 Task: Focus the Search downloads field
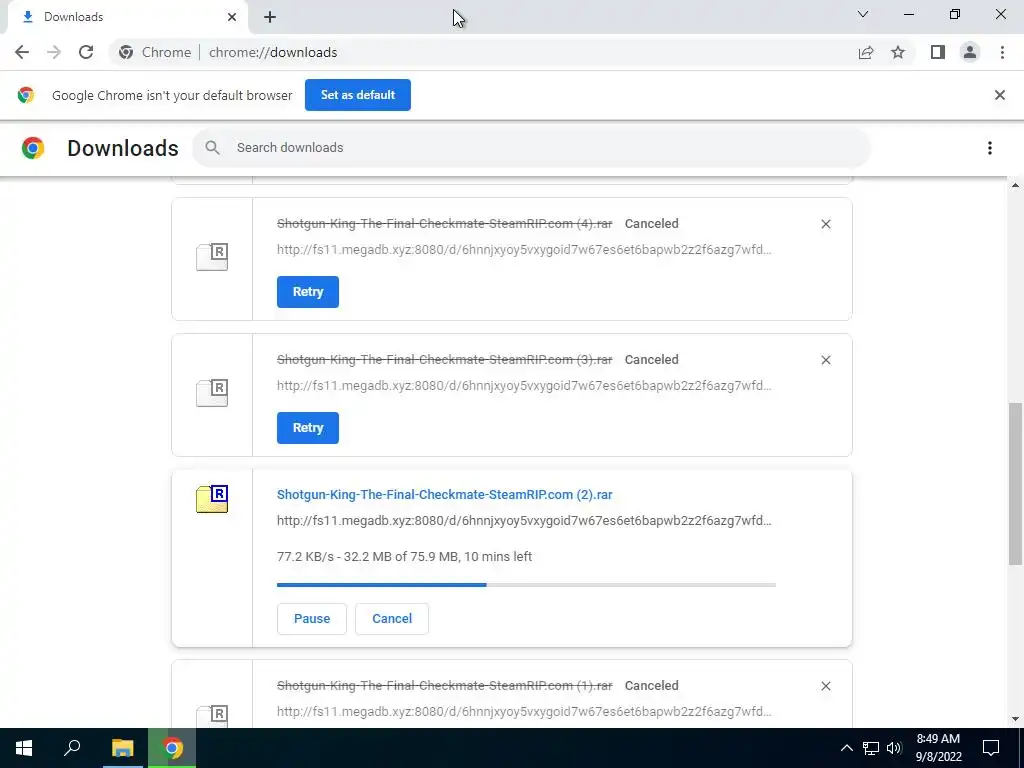[x=532, y=148]
